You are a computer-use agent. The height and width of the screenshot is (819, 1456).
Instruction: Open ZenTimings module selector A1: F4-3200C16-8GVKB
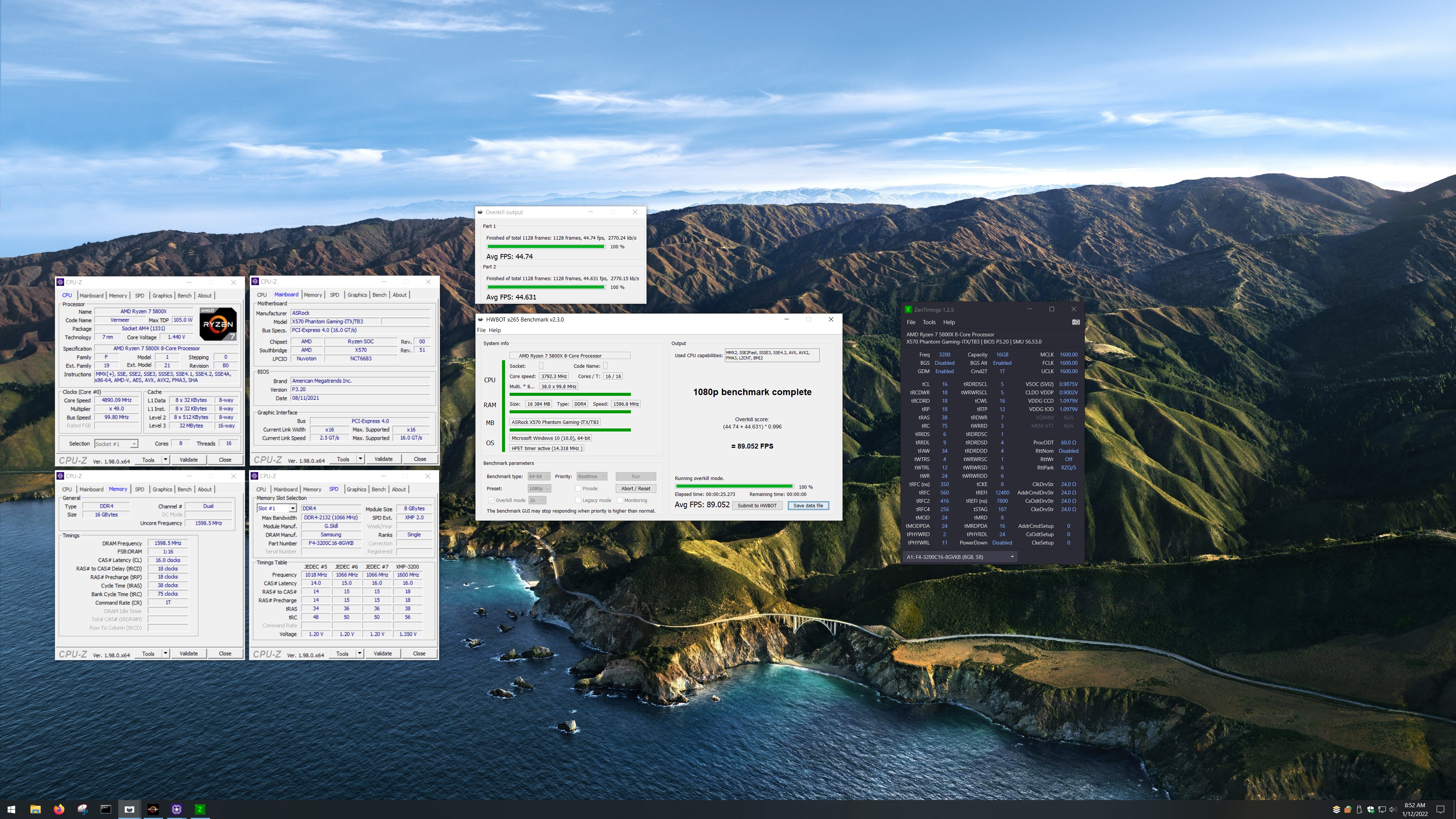coord(960,557)
